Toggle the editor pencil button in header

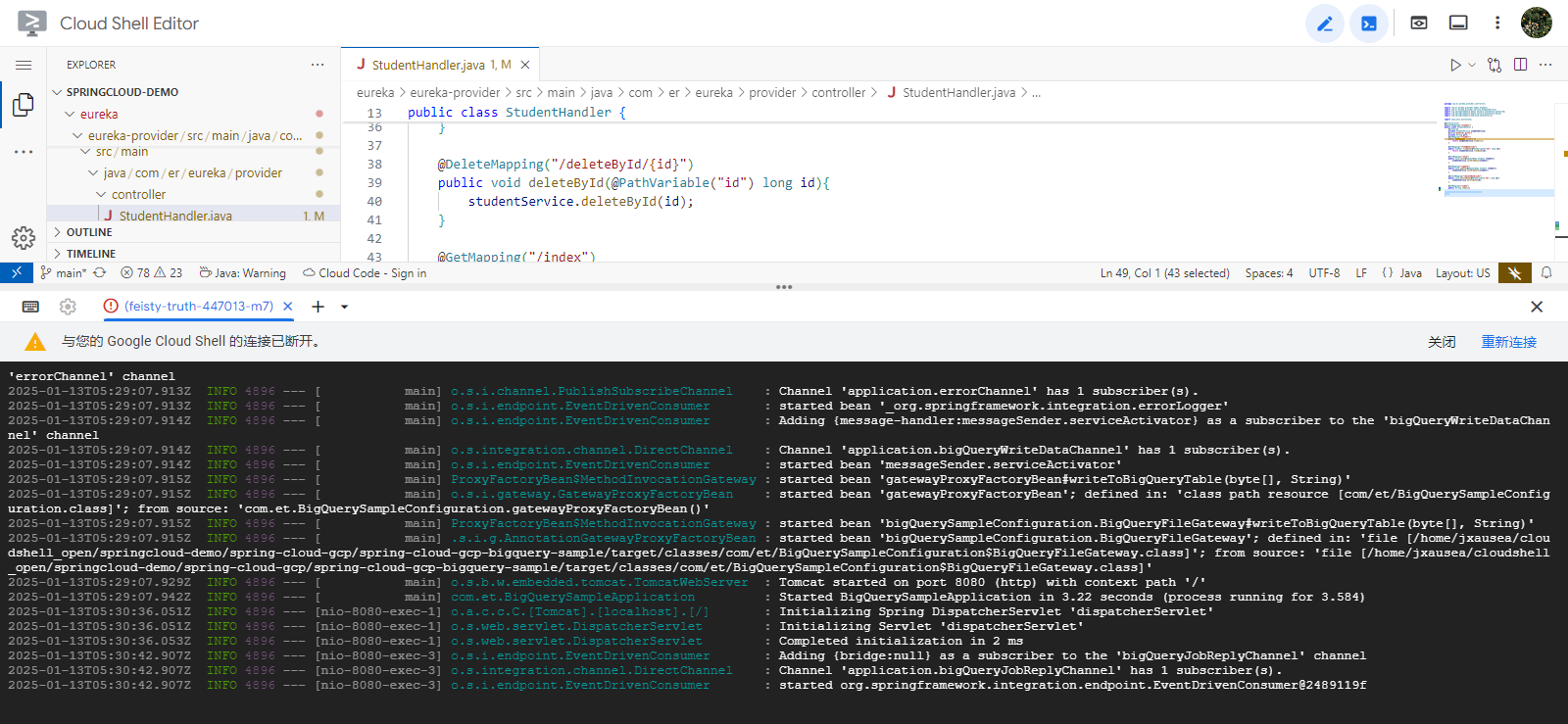(x=1325, y=24)
